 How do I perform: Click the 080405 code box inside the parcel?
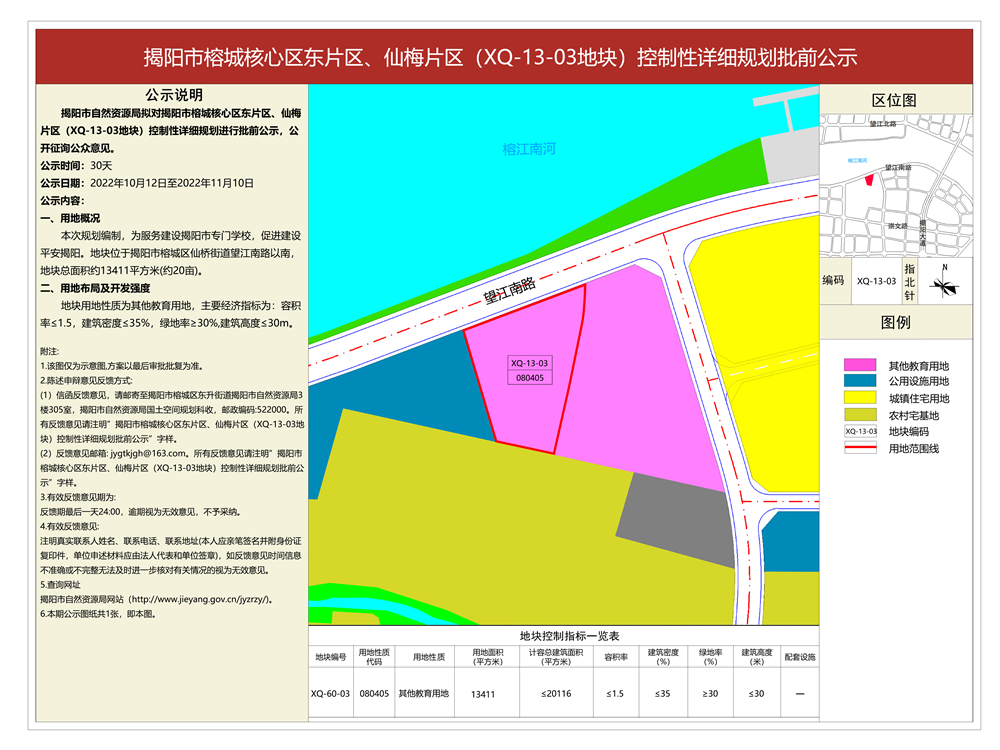[529, 378]
